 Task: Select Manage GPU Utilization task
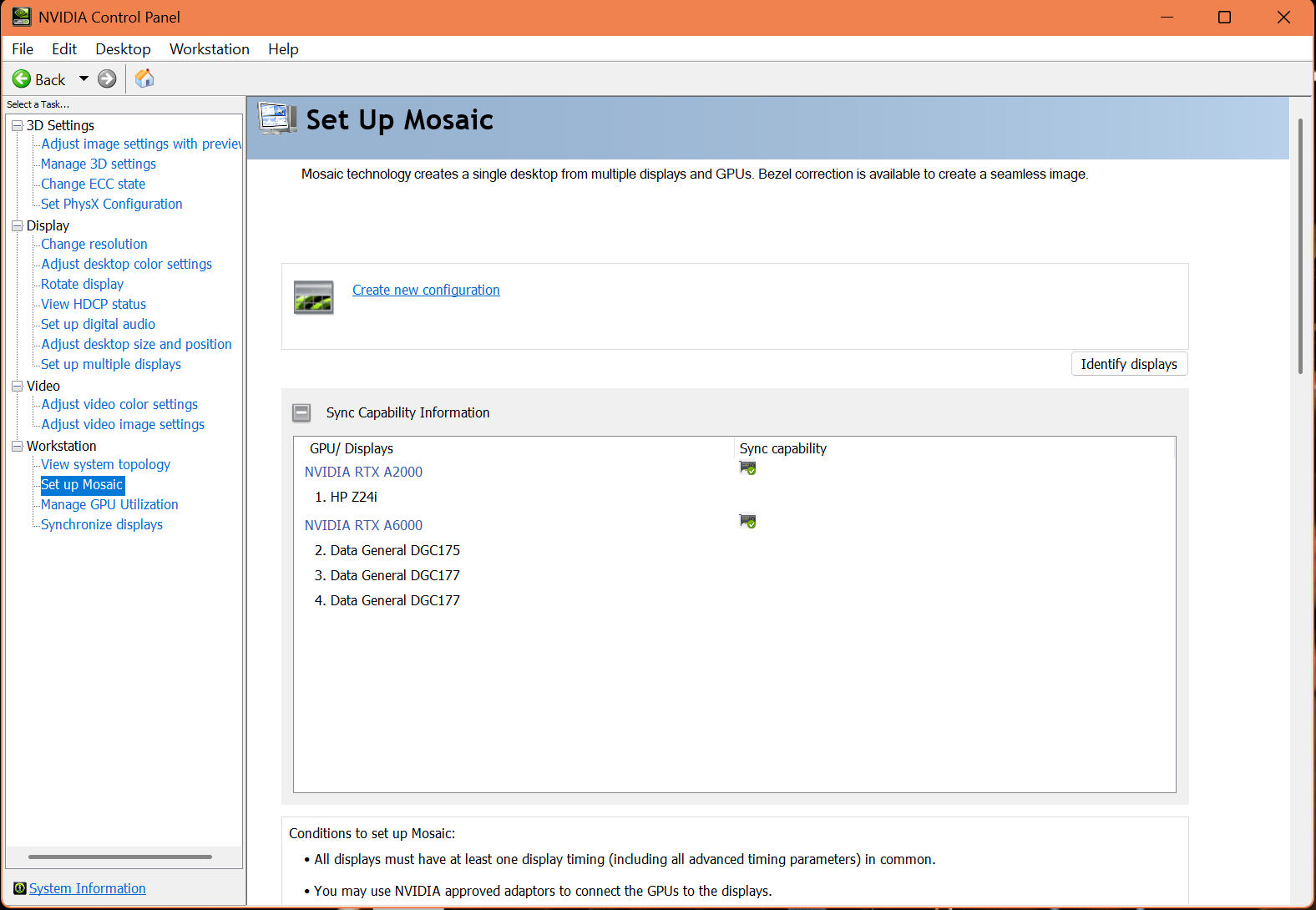pyautogui.click(x=109, y=504)
